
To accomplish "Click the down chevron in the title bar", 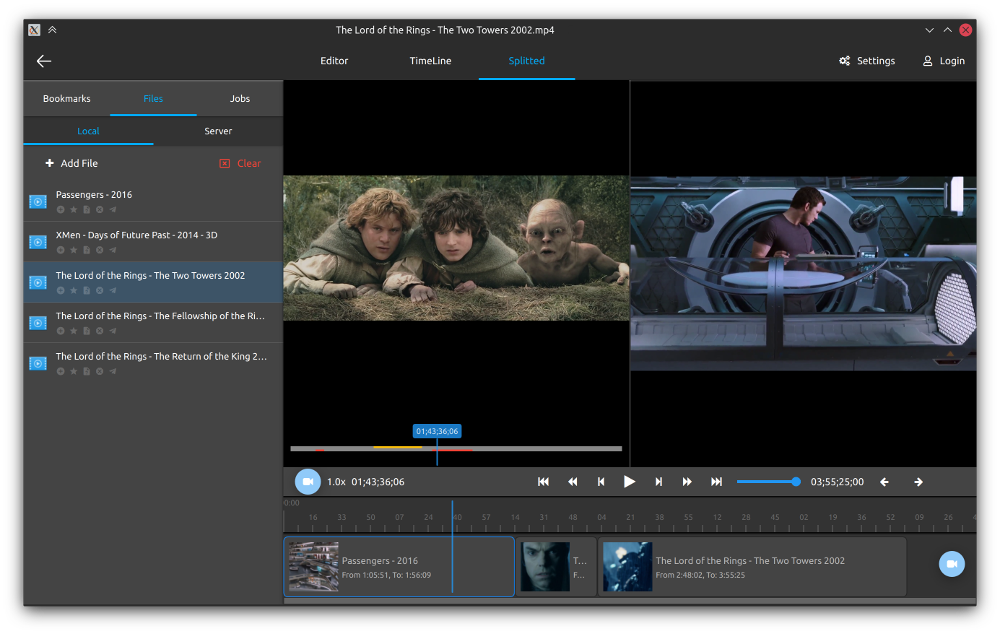I will (x=929, y=30).
